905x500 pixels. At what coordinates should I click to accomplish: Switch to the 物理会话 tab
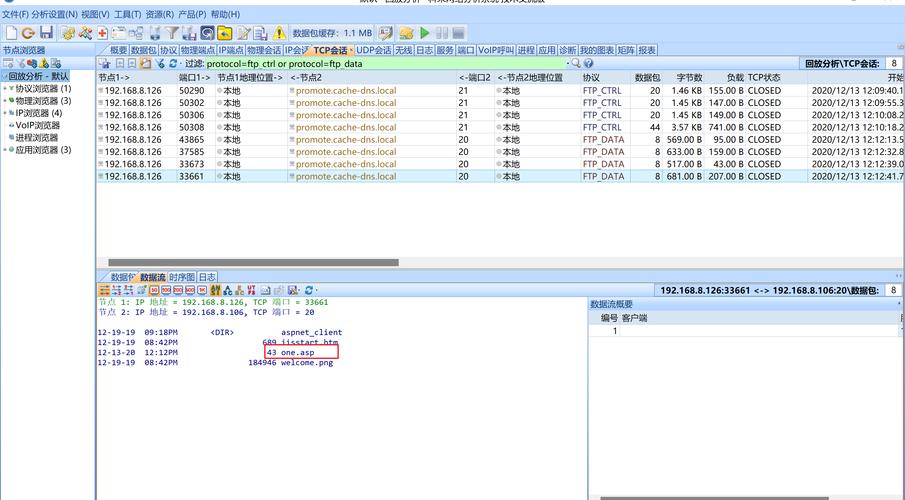(x=264, y=50)
